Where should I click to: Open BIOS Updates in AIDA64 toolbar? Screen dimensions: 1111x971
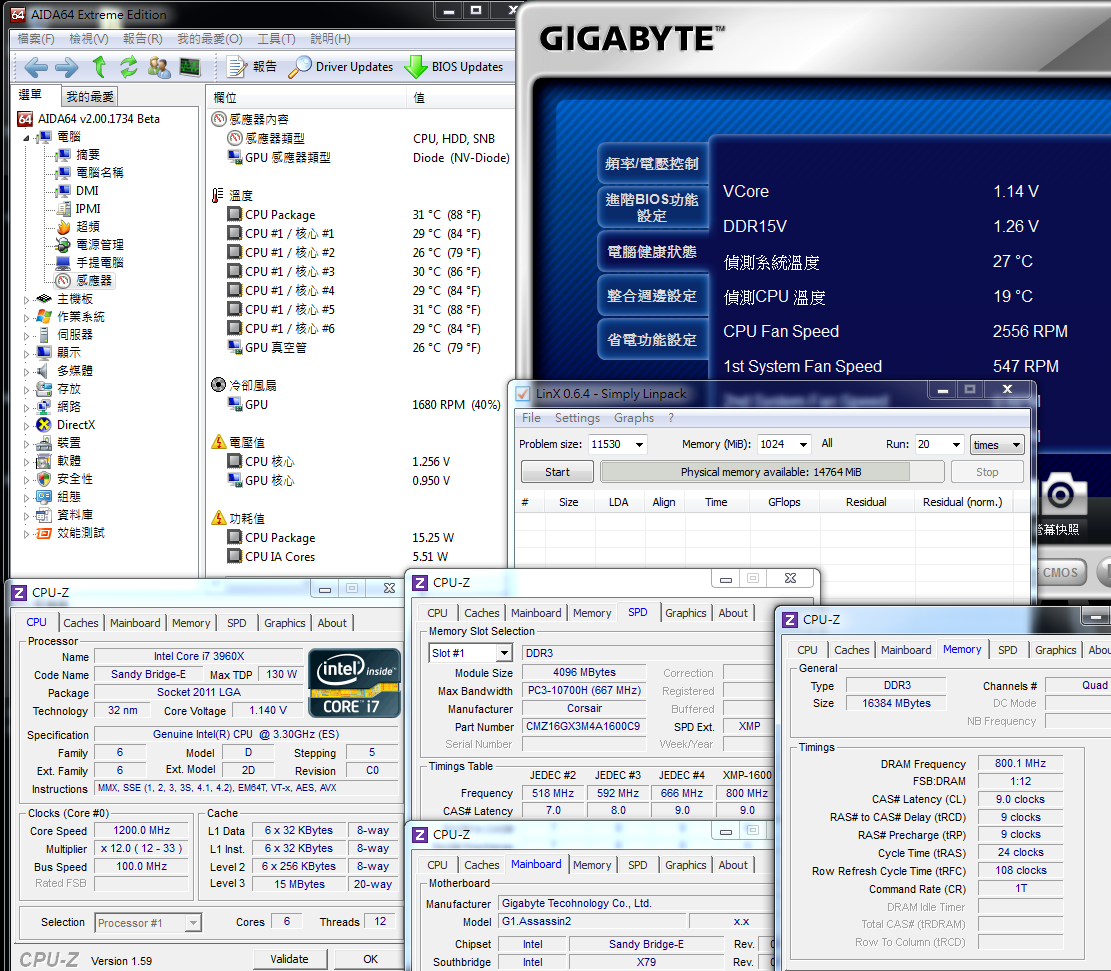[453, 67]
